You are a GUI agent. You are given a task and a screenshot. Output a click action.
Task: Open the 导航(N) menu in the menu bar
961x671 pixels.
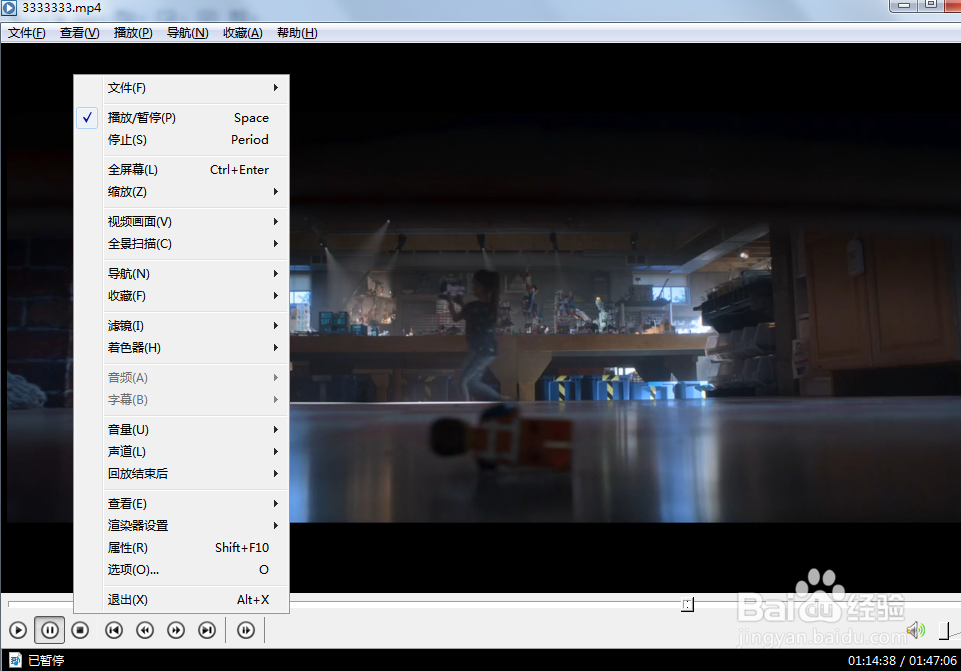point(188,33)
